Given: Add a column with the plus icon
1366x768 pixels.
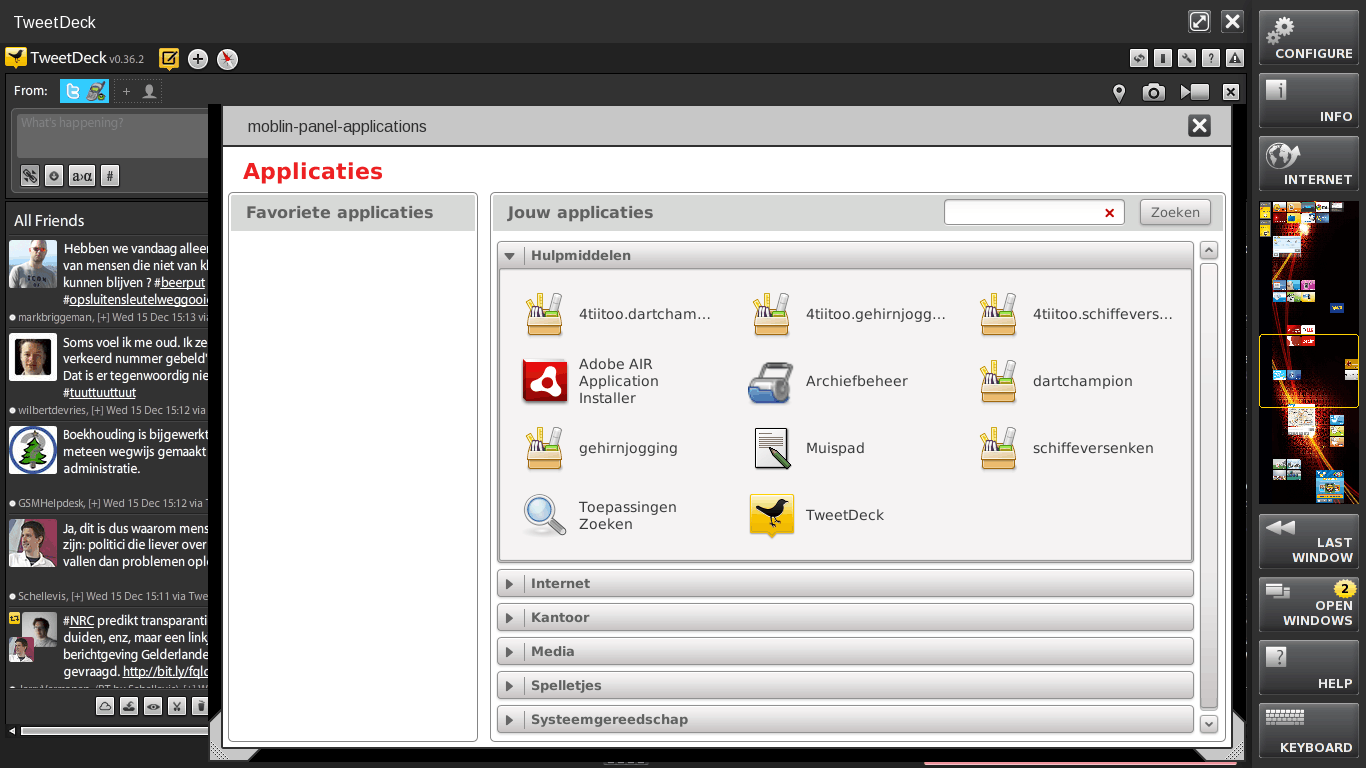Looking at the screenshot, I should click(198, 59).
